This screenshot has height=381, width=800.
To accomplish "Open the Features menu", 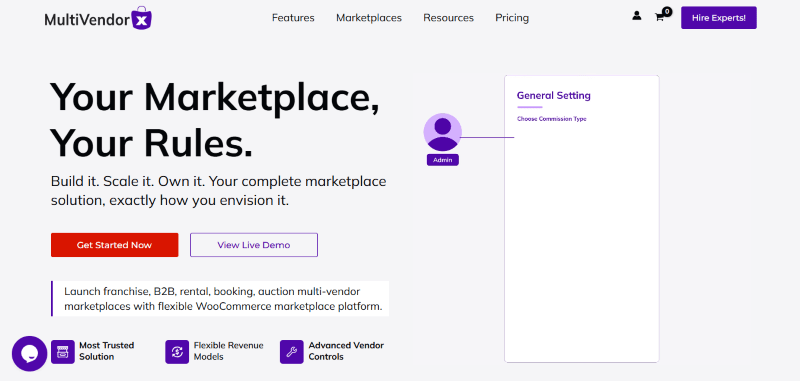I will pyautogui.click(x=293, y=18).
